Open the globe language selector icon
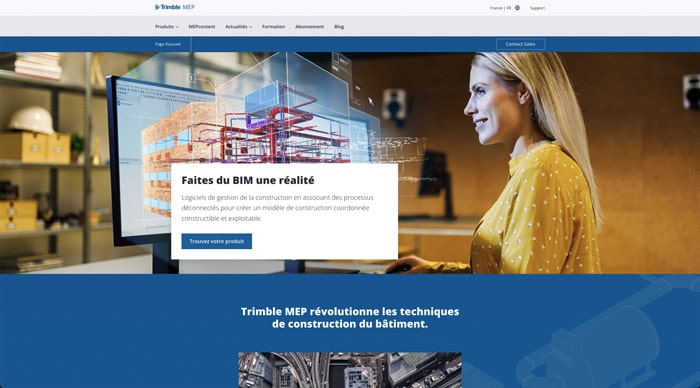Viewport: 700px width, 388px height. pyautogui.click(x=517, y=8)
